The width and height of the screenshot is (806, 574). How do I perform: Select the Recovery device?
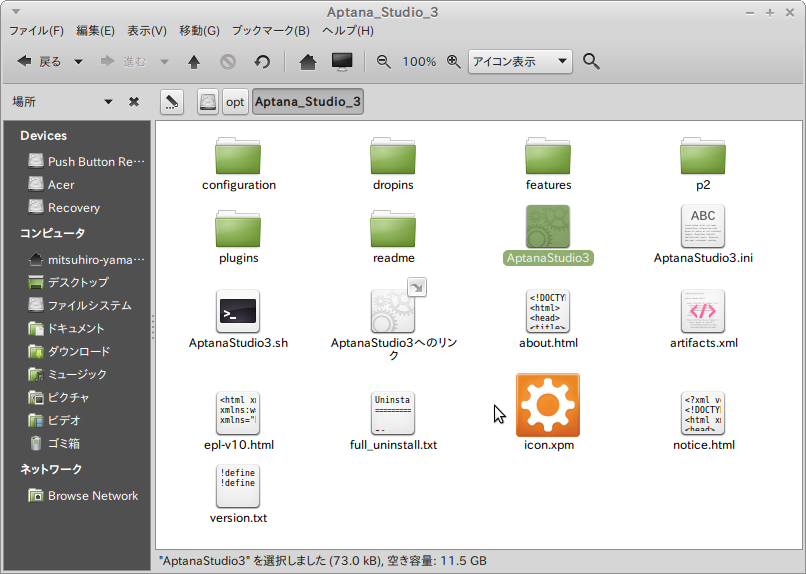(64, 208)
